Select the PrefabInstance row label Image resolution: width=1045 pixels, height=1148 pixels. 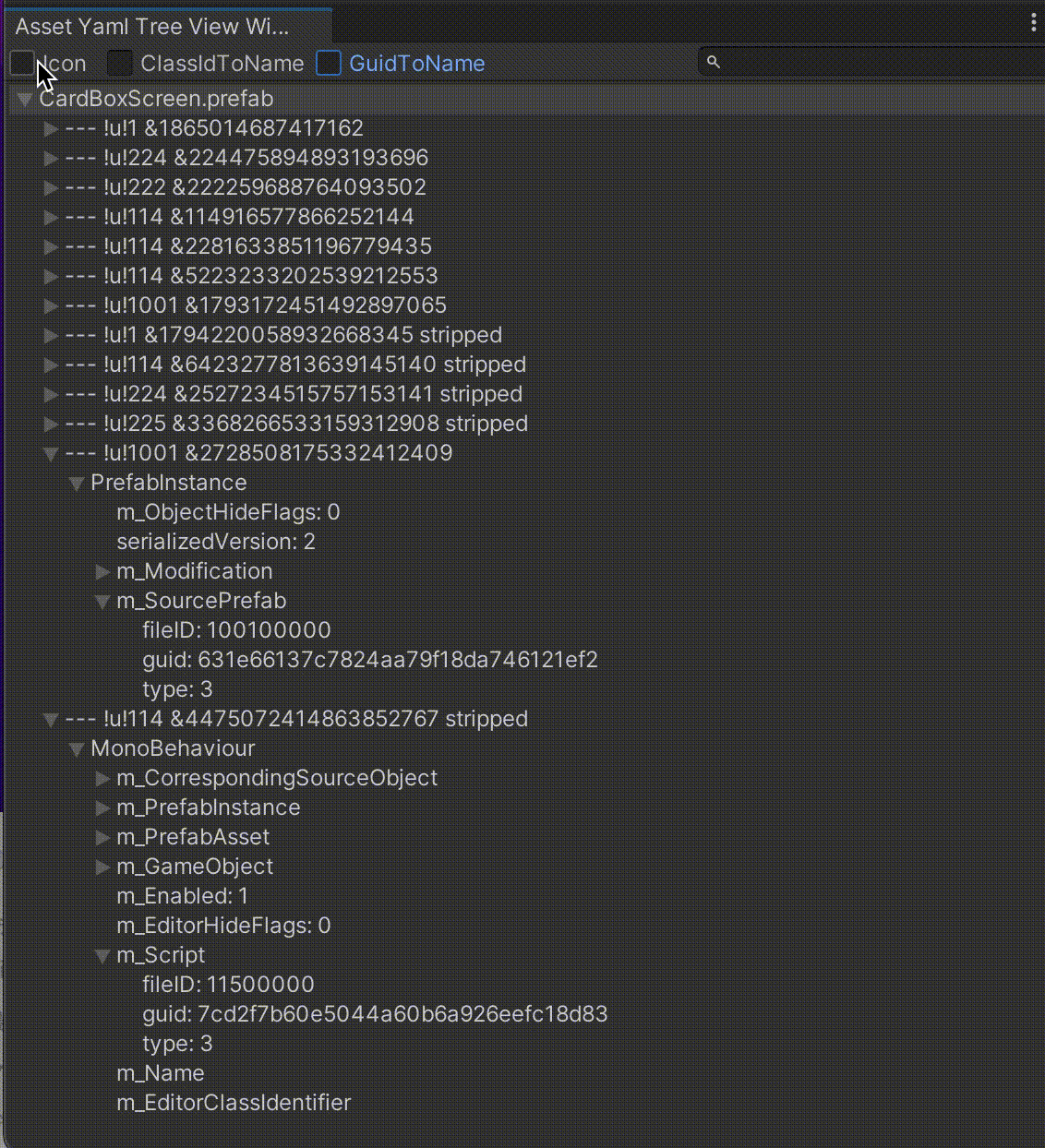tap(169, 483)
